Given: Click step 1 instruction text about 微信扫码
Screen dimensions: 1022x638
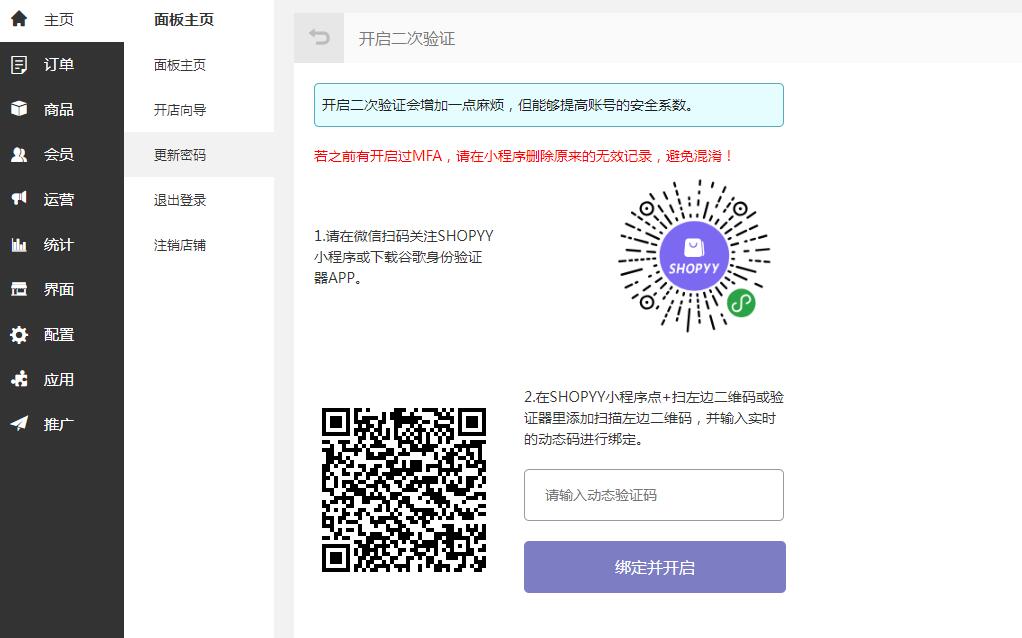Looking at the screenshot, I should tap(403, 257).
